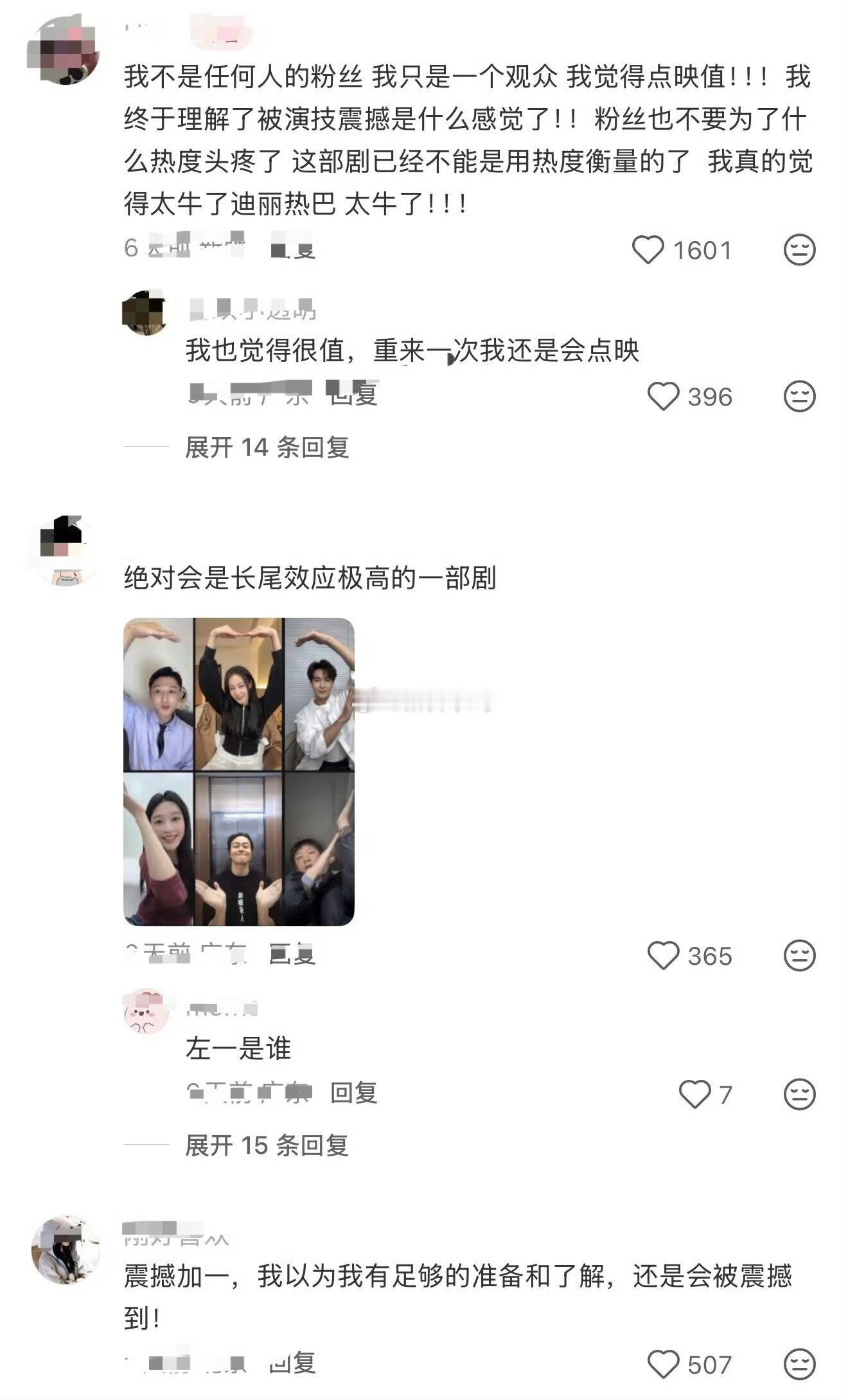This screenshot has width=848, height=1400.
Task: Like the comment with 507 likes
Action: coord(663,1364)
